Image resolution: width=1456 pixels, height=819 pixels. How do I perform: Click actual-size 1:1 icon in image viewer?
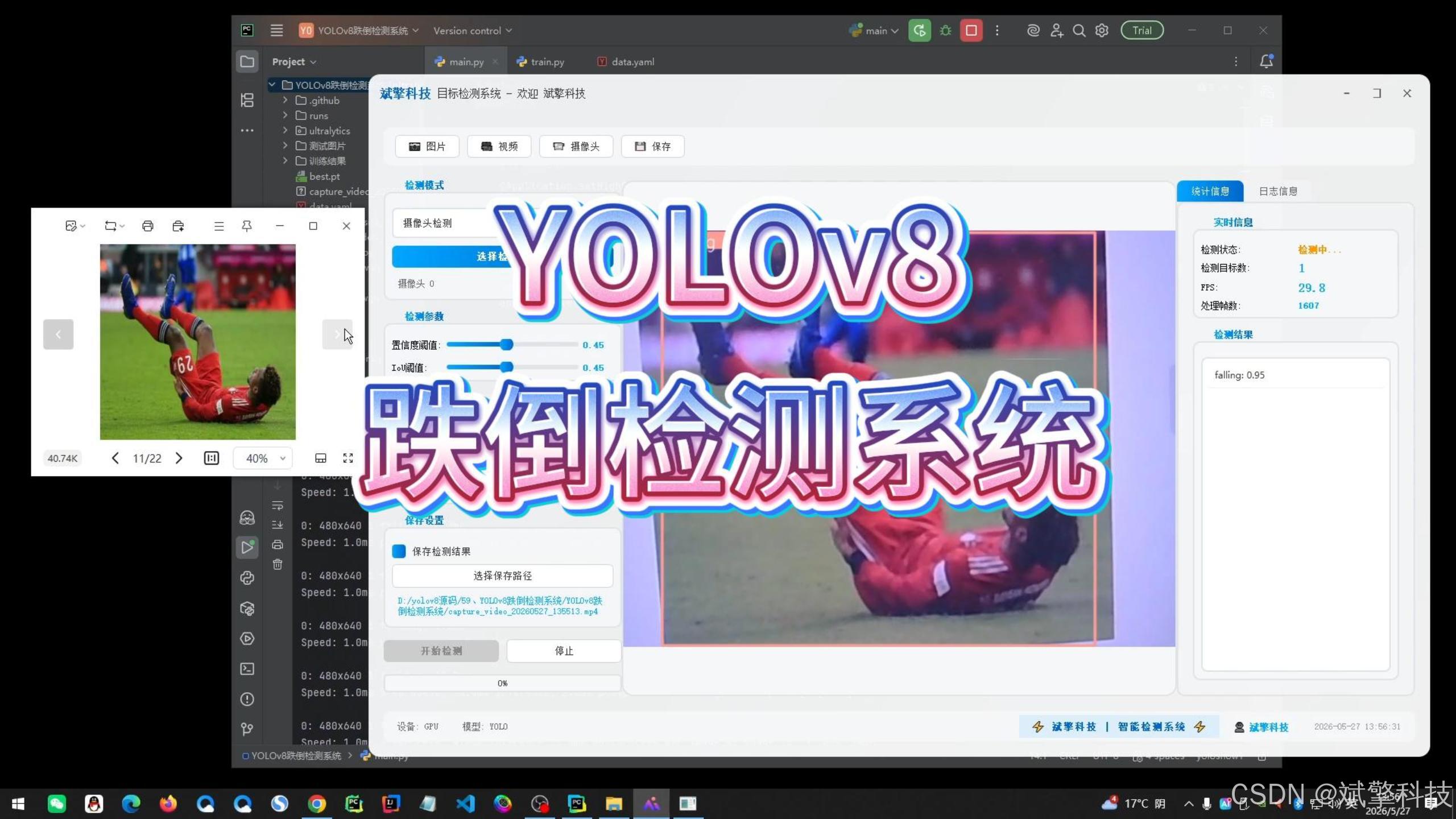[x=212, y=458]
